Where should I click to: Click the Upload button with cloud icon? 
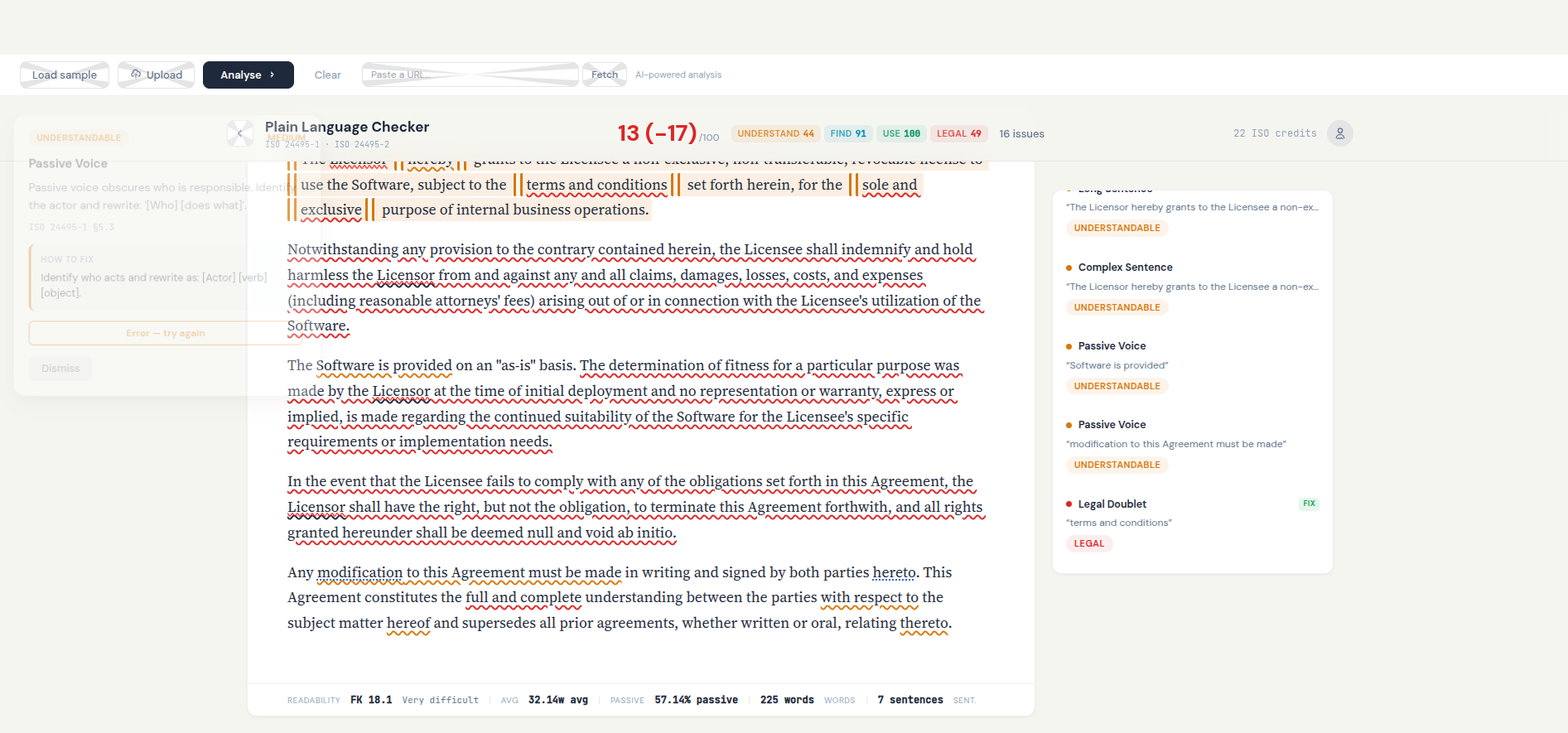tap(156, 75)
